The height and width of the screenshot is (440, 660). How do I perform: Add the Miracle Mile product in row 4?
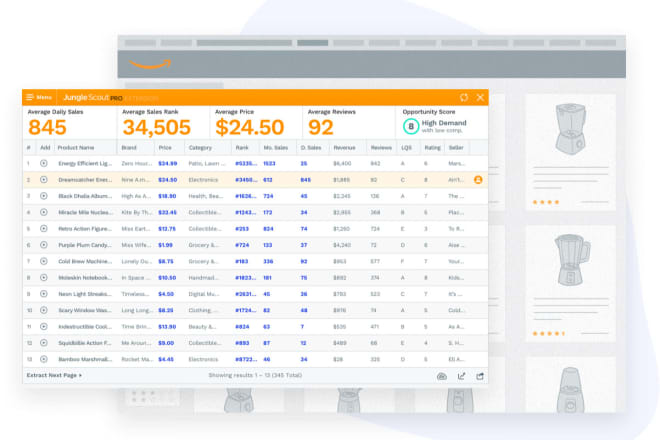(x=44, y=212)
